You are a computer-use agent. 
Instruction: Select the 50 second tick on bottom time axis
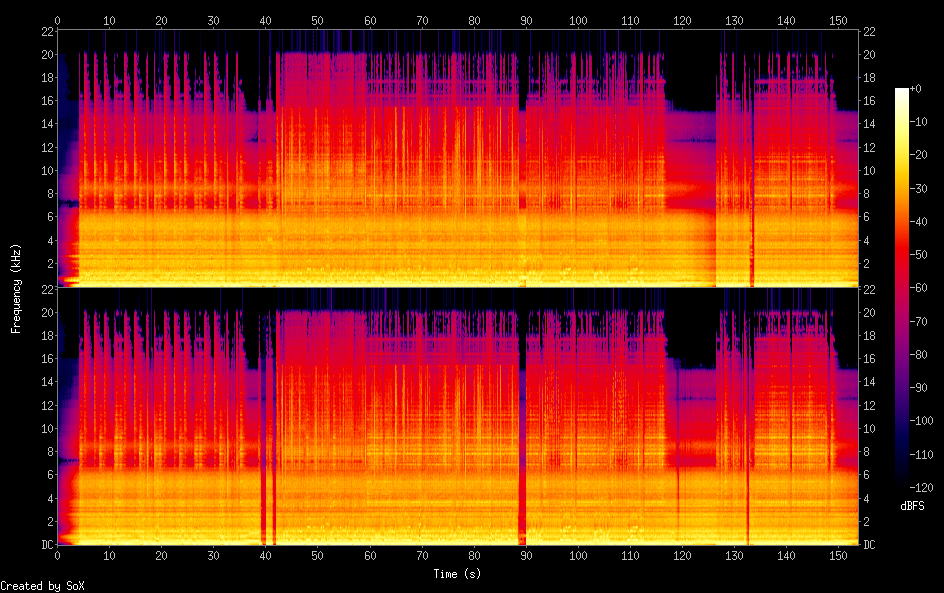point(317,556)
